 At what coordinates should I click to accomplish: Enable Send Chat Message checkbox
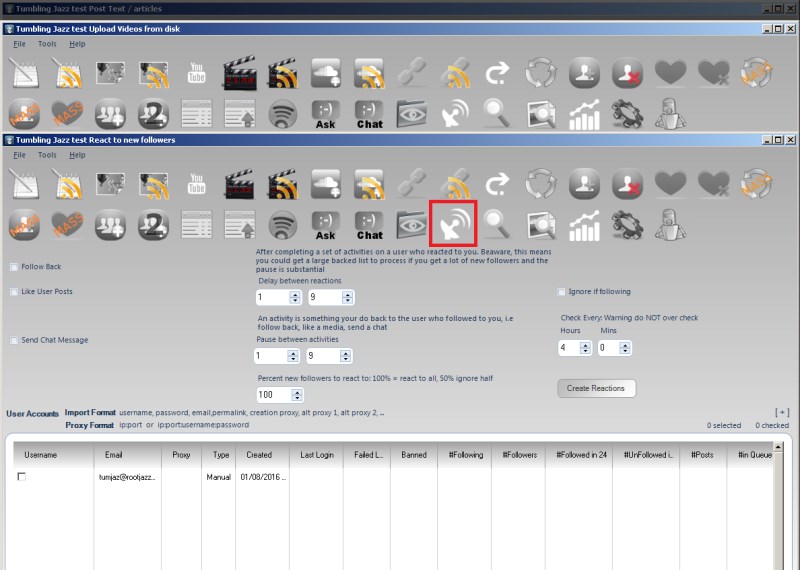[14, 340]
